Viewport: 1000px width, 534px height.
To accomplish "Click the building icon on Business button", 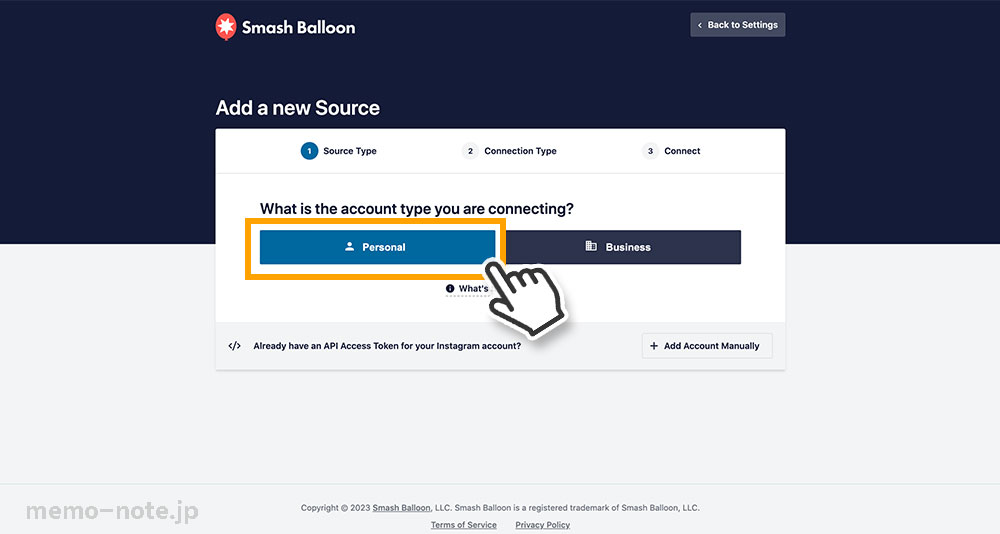I will pos(591,246).
